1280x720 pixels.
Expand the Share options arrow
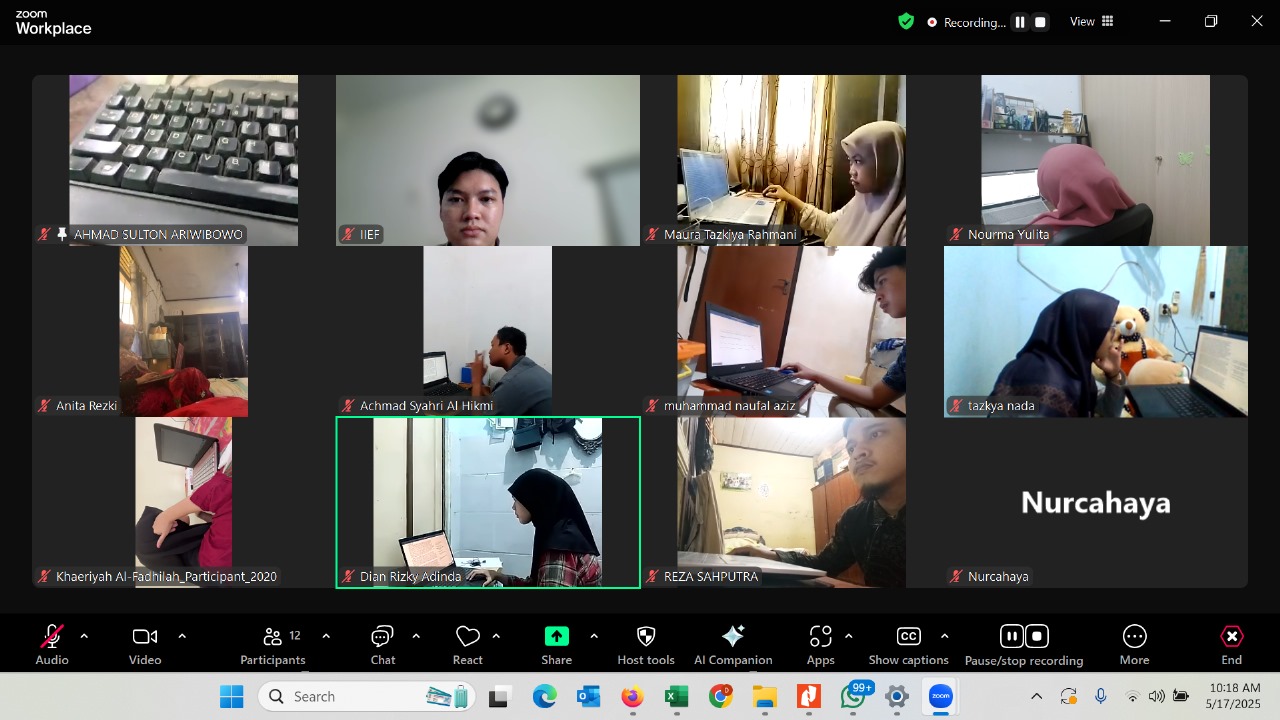594,636
